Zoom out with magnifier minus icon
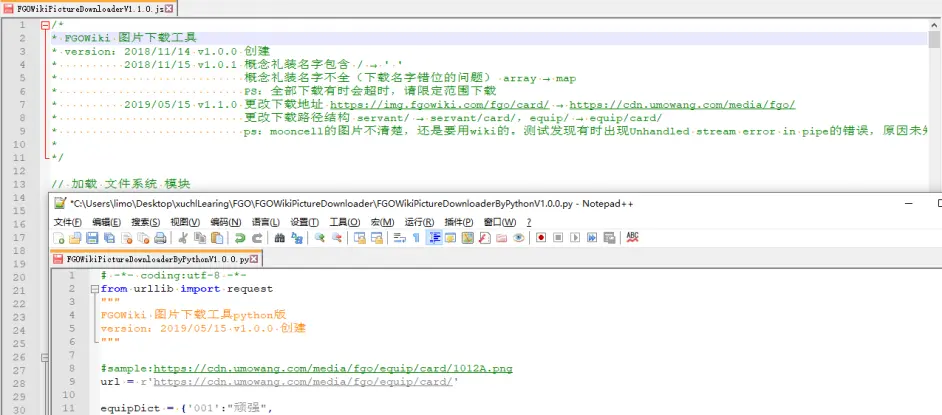Screen dimensions: 942x415 (338, 238)
